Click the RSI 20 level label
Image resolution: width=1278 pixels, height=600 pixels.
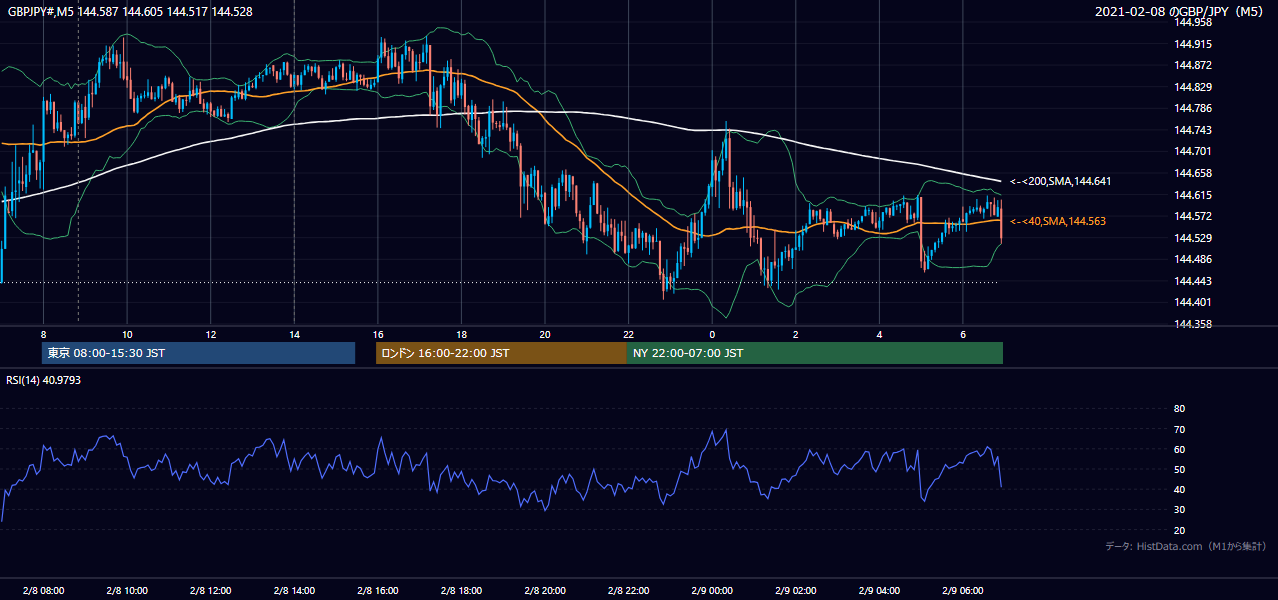click(1179, 530)
